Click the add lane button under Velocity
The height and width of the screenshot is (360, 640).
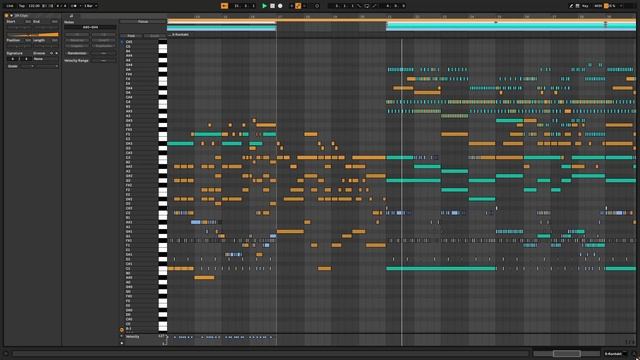[122, 343]
